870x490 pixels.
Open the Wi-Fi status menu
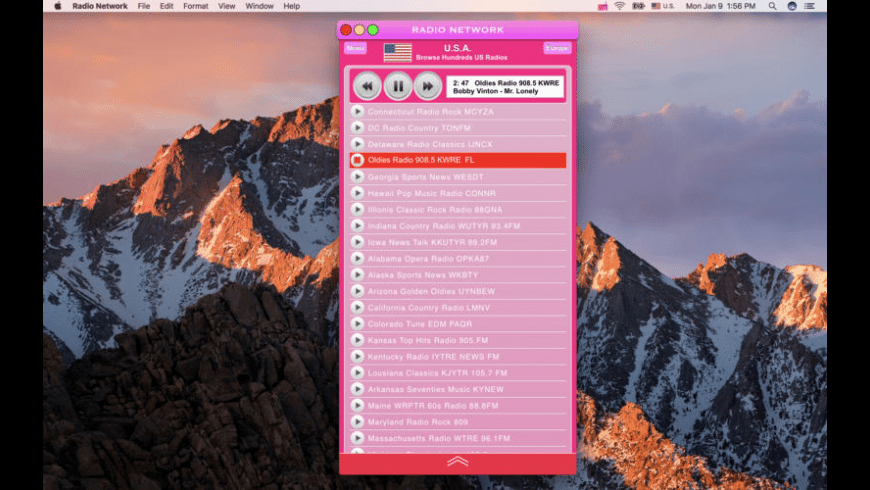(x=620, y=6)
